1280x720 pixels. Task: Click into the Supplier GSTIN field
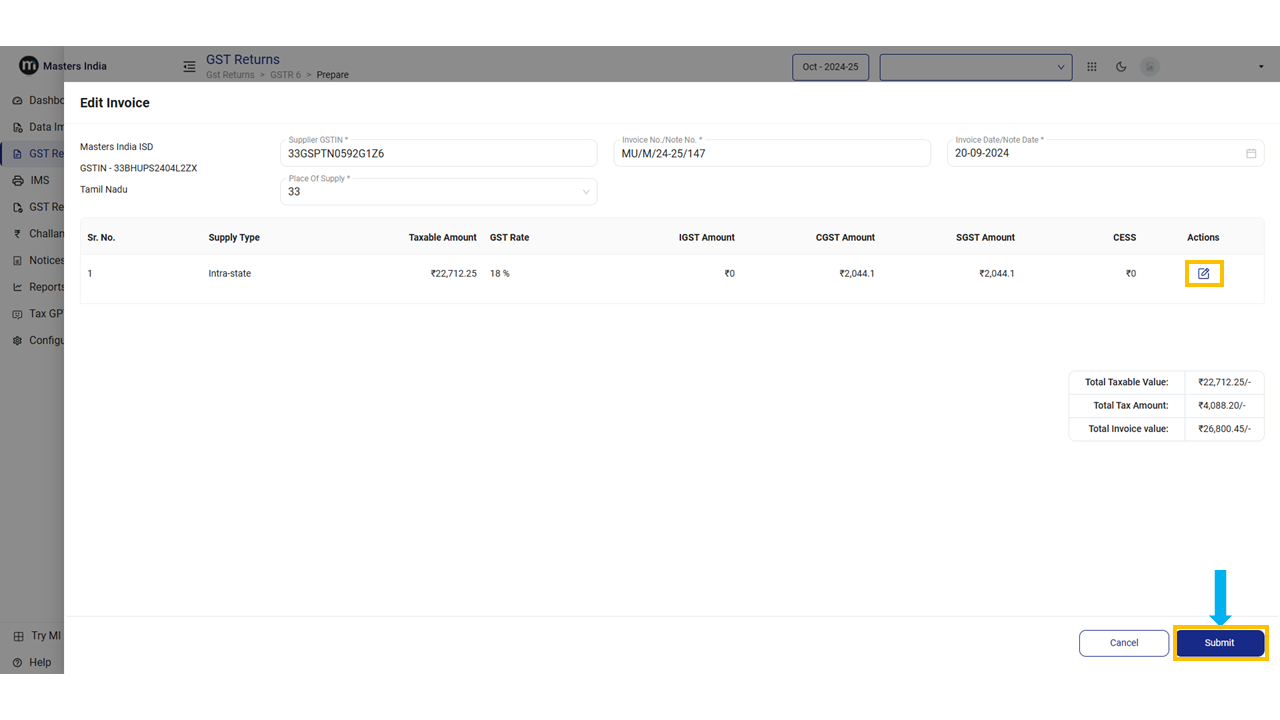438,154
